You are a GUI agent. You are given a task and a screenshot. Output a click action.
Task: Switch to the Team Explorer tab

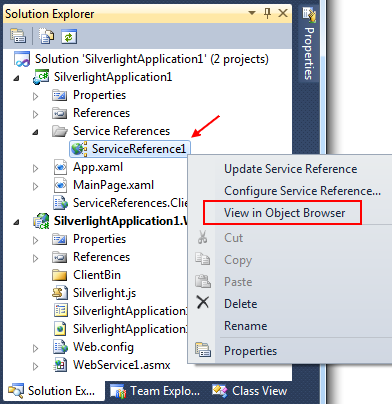[156, 391]
